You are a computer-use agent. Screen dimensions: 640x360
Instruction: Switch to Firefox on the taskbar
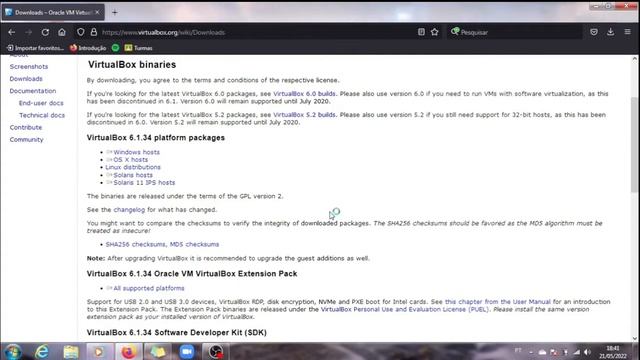[128, 351]
